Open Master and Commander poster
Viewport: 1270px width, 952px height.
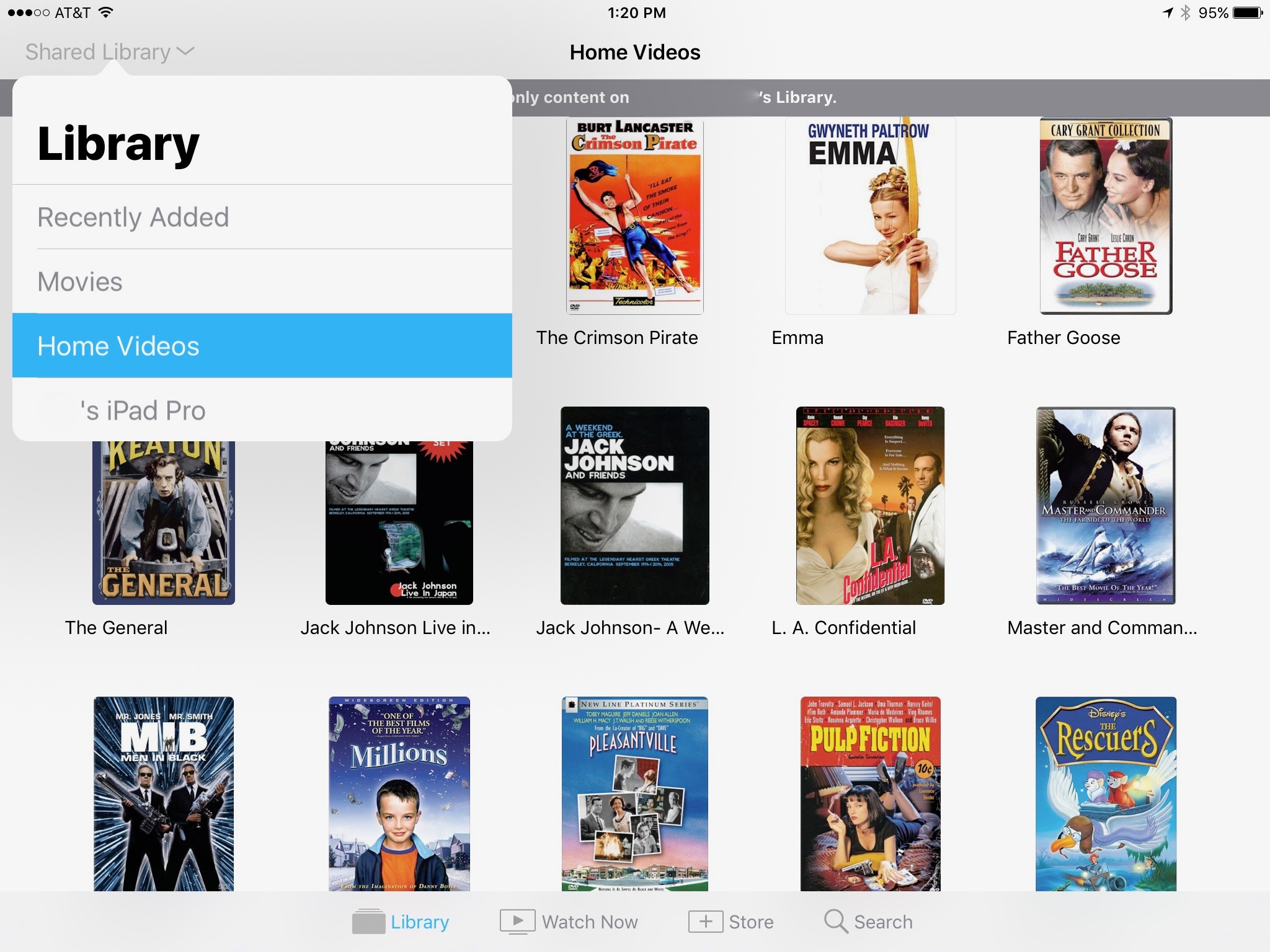[x=1106, y=506]
